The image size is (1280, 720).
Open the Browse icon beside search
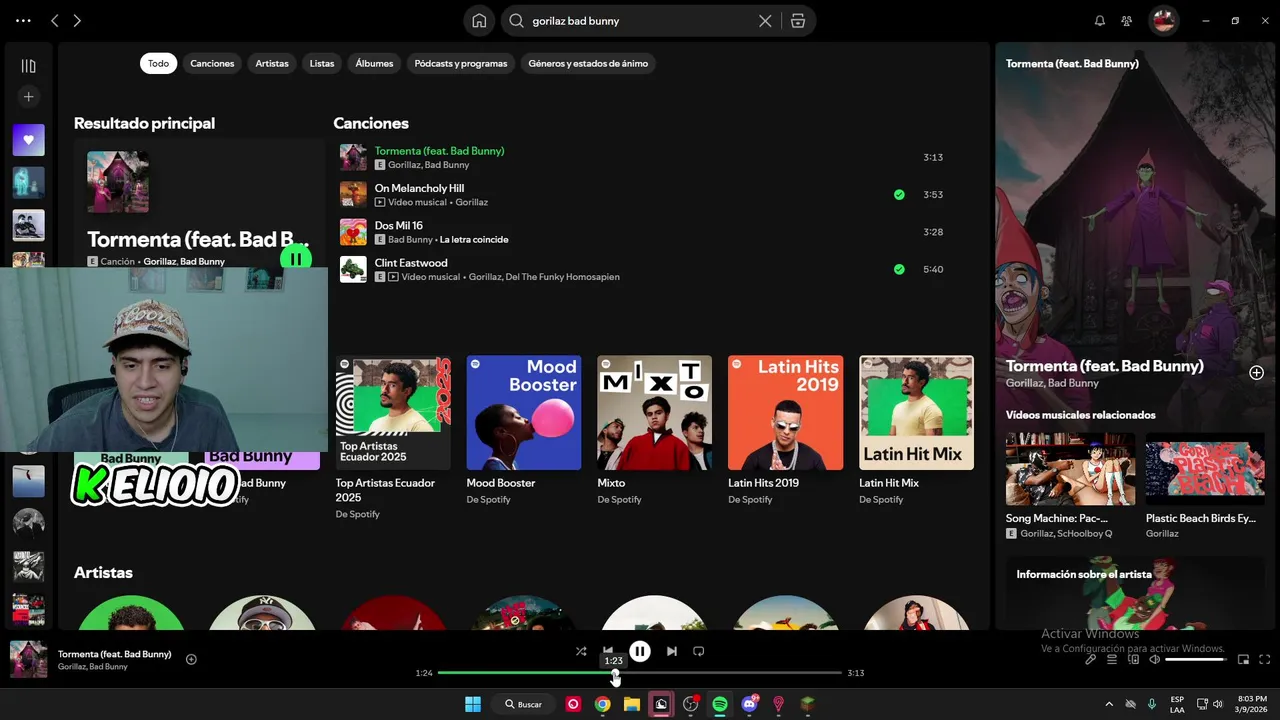click(798, 20)
